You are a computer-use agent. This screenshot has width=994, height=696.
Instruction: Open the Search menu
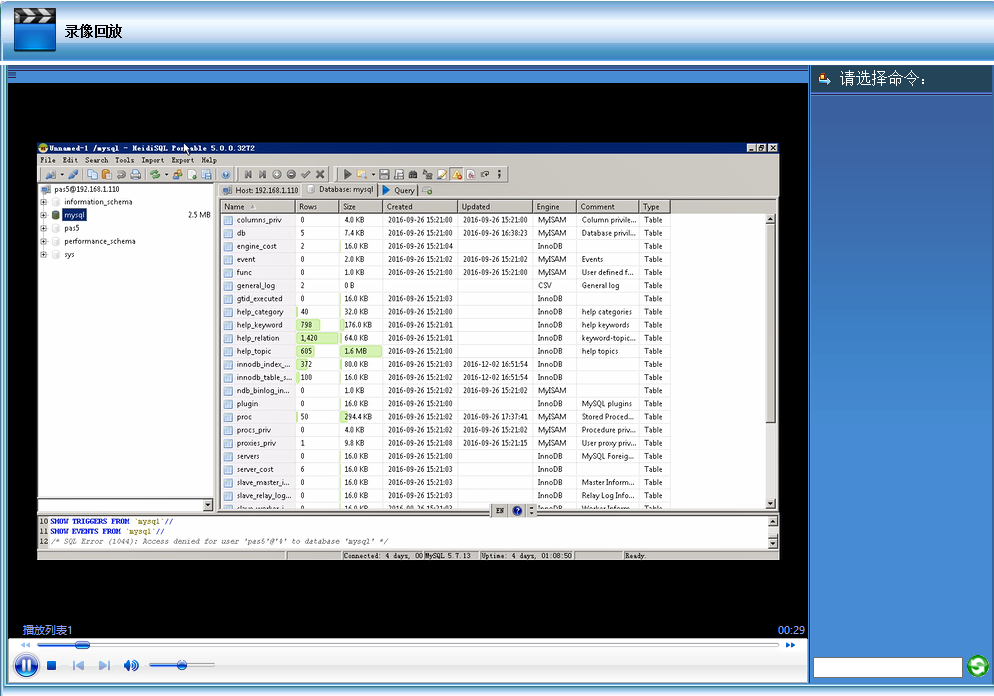pyautogui.click(x=96, y=160)
